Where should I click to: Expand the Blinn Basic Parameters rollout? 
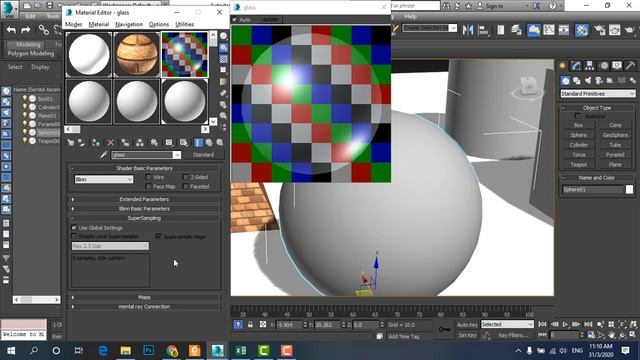click(x=144, y=209)
